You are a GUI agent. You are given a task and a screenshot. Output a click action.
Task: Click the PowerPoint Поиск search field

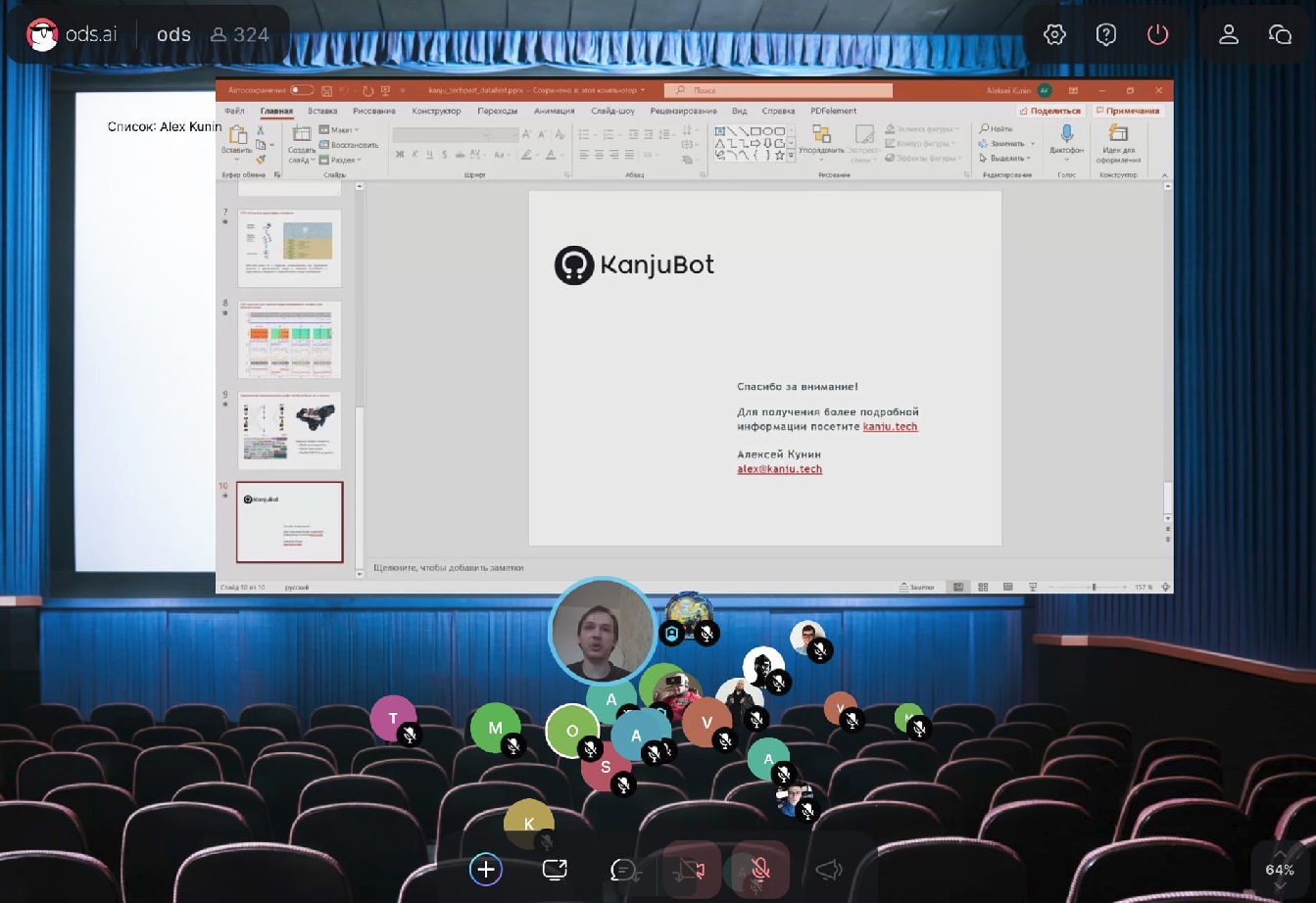(x=779, y=90)
